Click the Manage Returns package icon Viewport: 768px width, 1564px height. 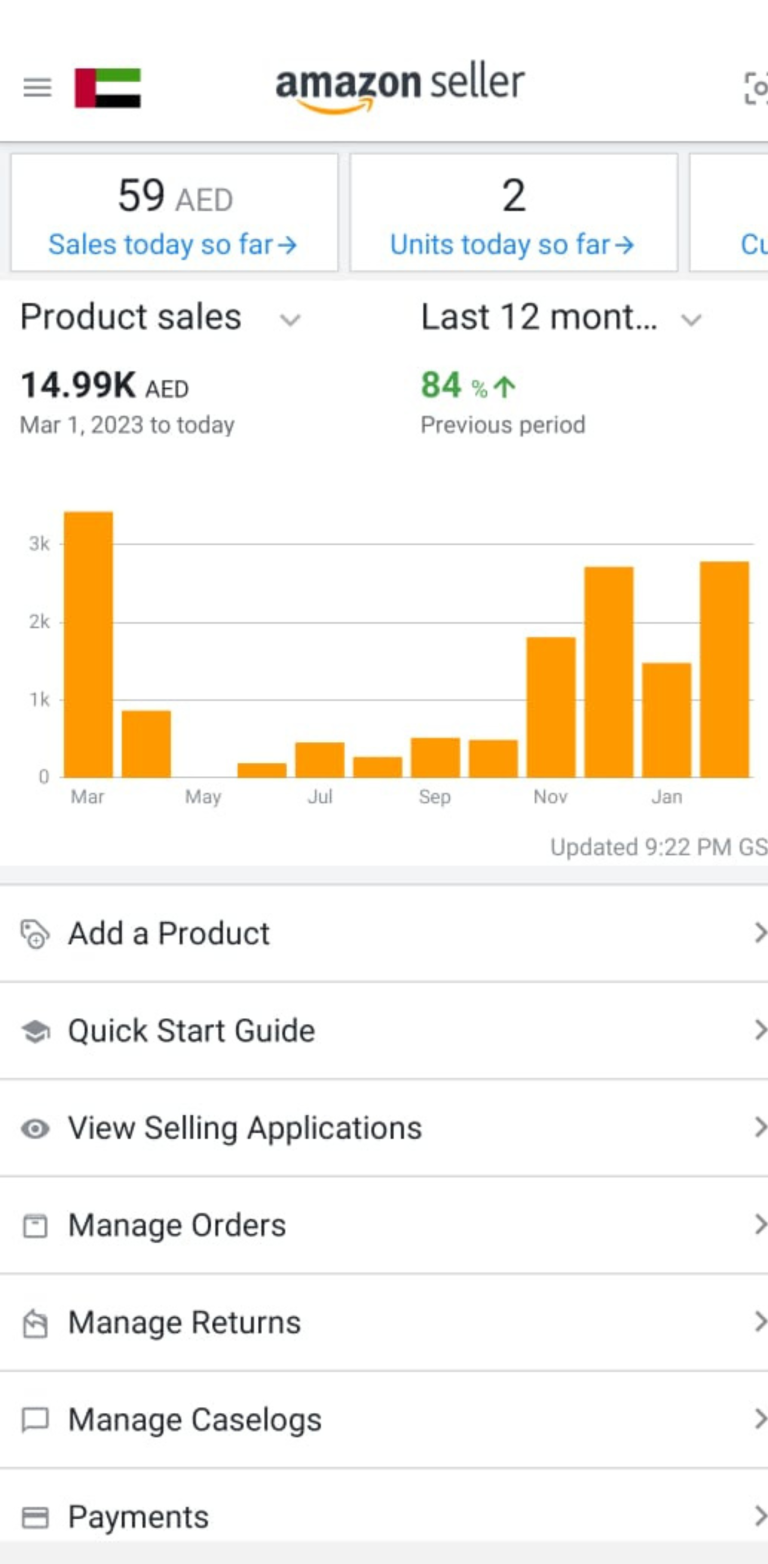coord(35,1324)
